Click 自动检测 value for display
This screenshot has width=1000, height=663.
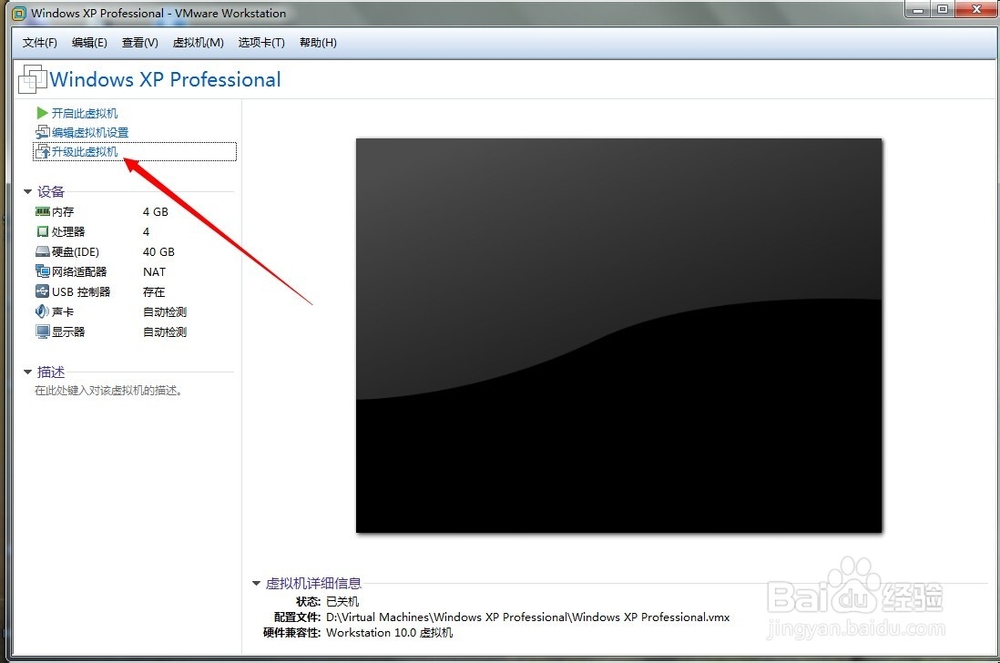pos(165,332)
